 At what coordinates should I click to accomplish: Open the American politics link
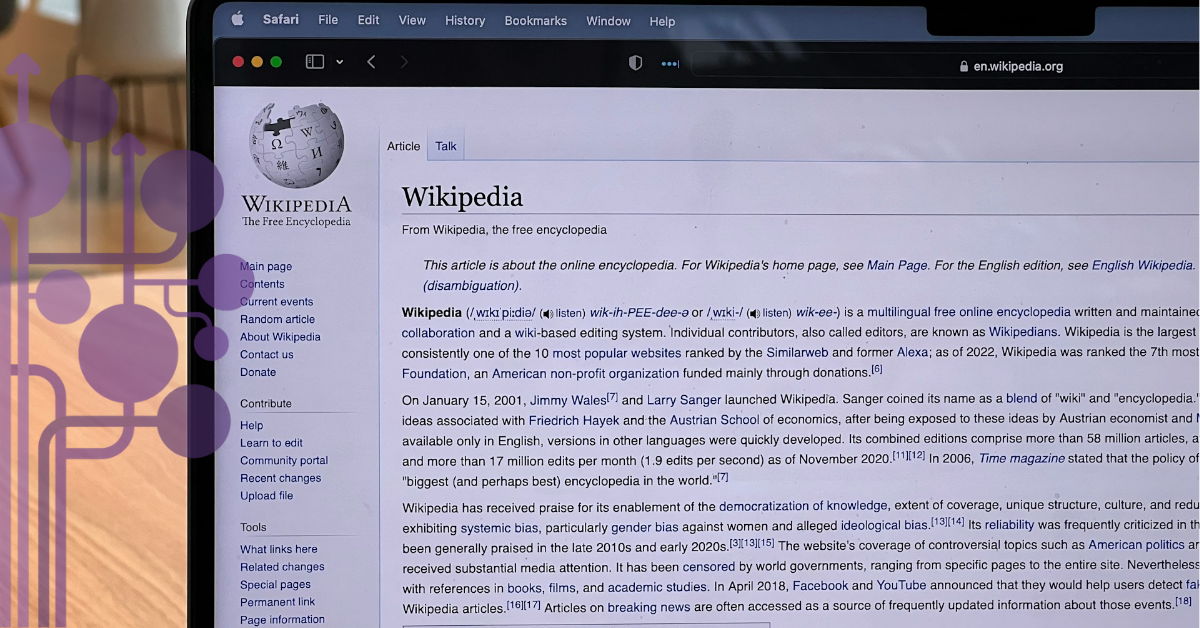(x=1136, y=545)
